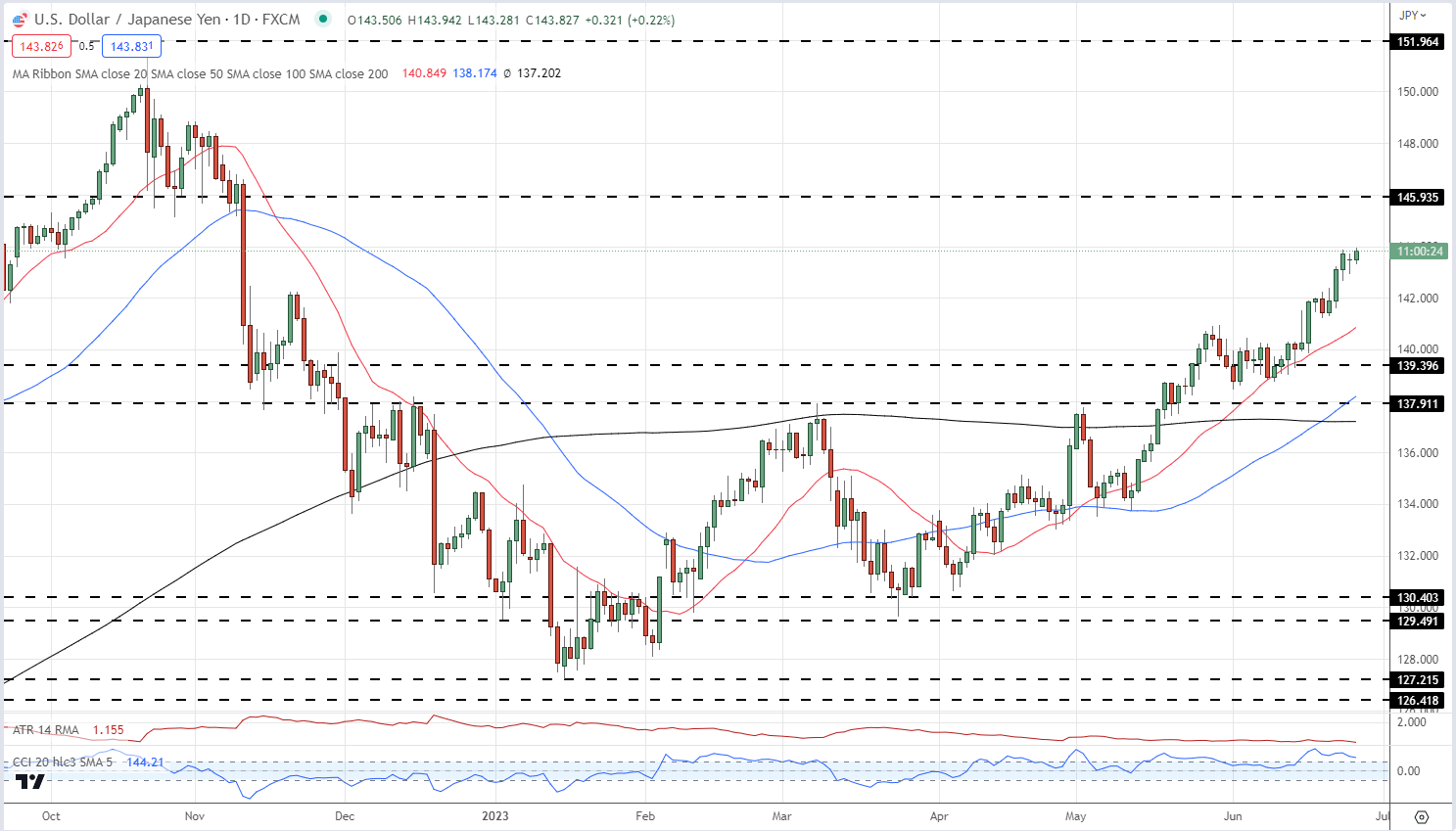The image size is (1456, 831).
Task: Click the 139.396 horizontal line price label
Action: tap(1417, 366)
